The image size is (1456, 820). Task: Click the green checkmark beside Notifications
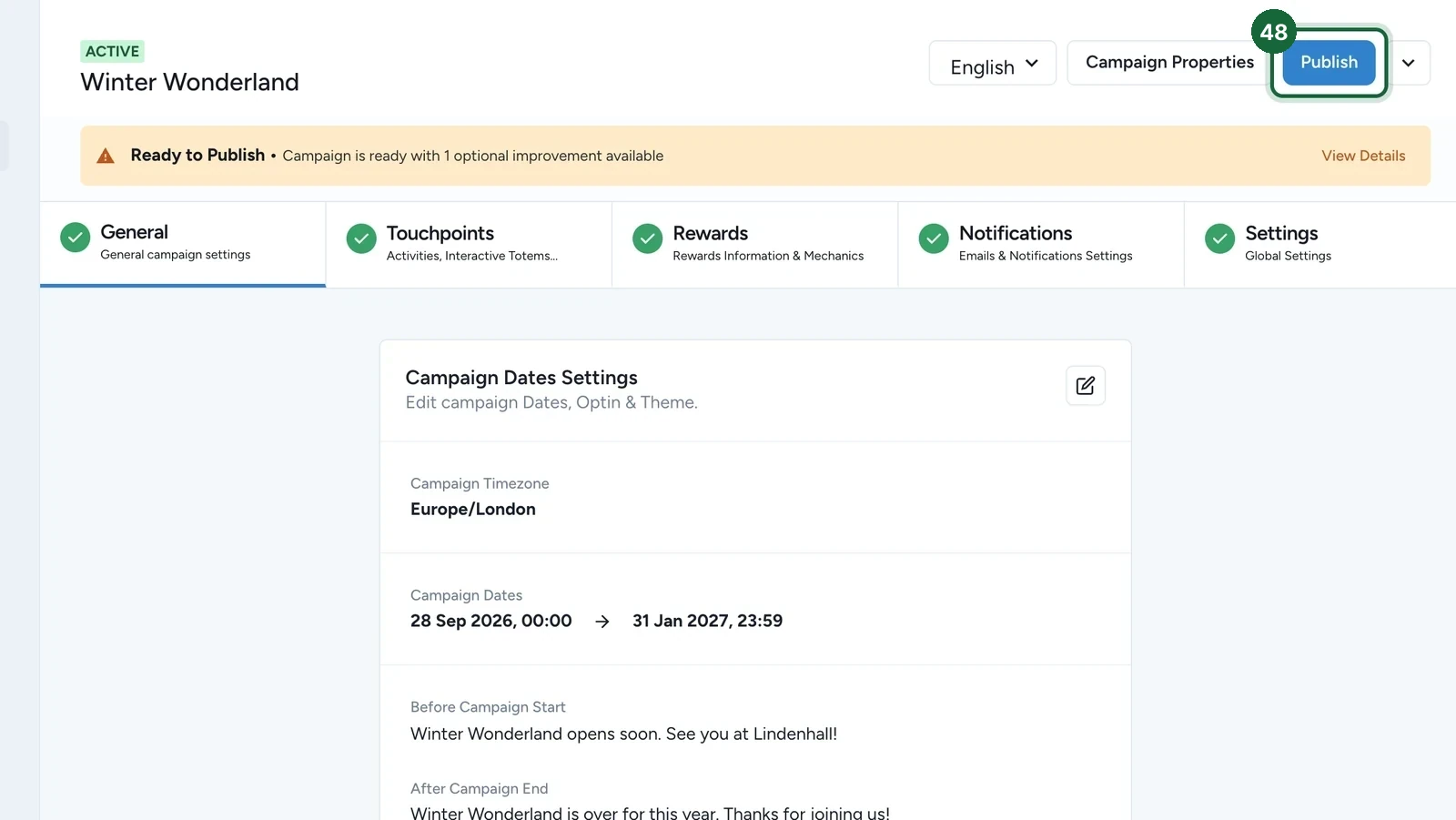pos(934,238)
